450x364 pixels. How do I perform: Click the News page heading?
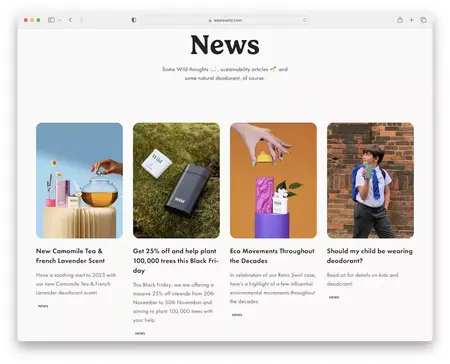click(225, 45)
